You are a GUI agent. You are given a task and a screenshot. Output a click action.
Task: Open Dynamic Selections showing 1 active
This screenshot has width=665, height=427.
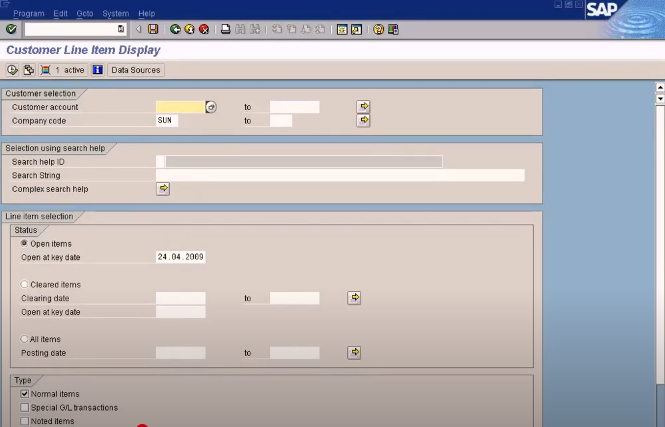click(63, 70)
